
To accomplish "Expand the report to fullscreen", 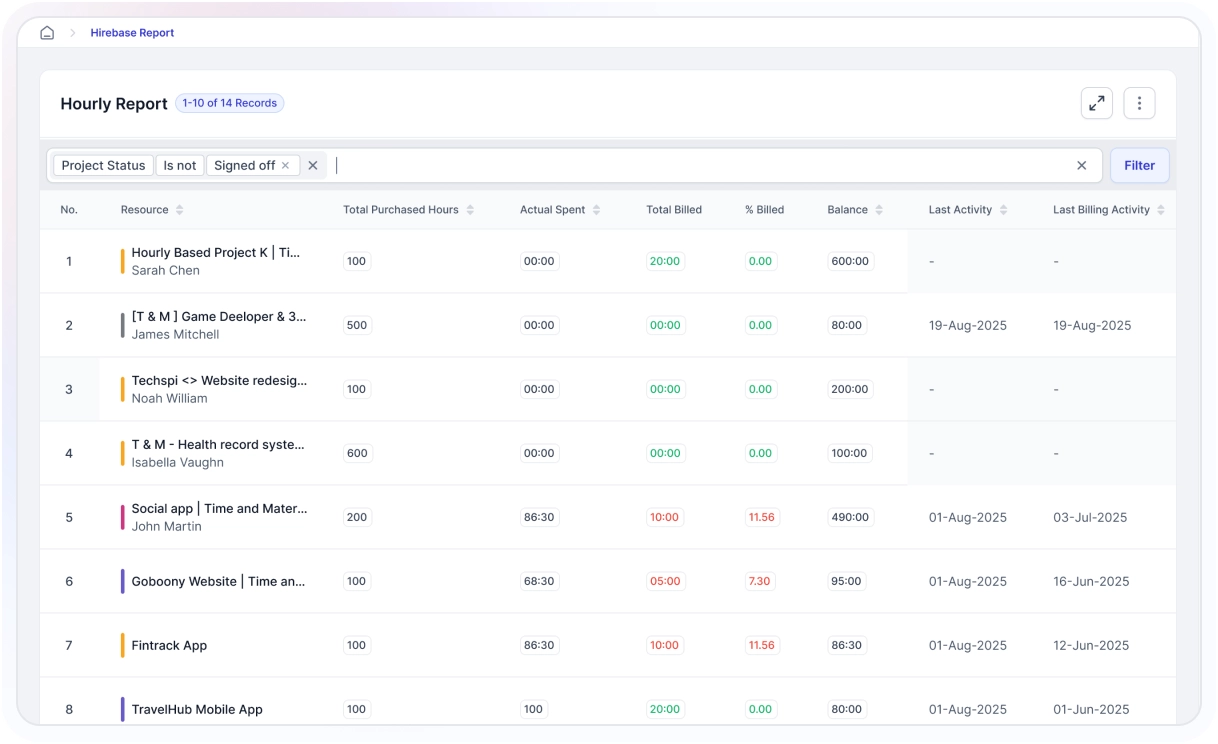I will (1097, 103).
